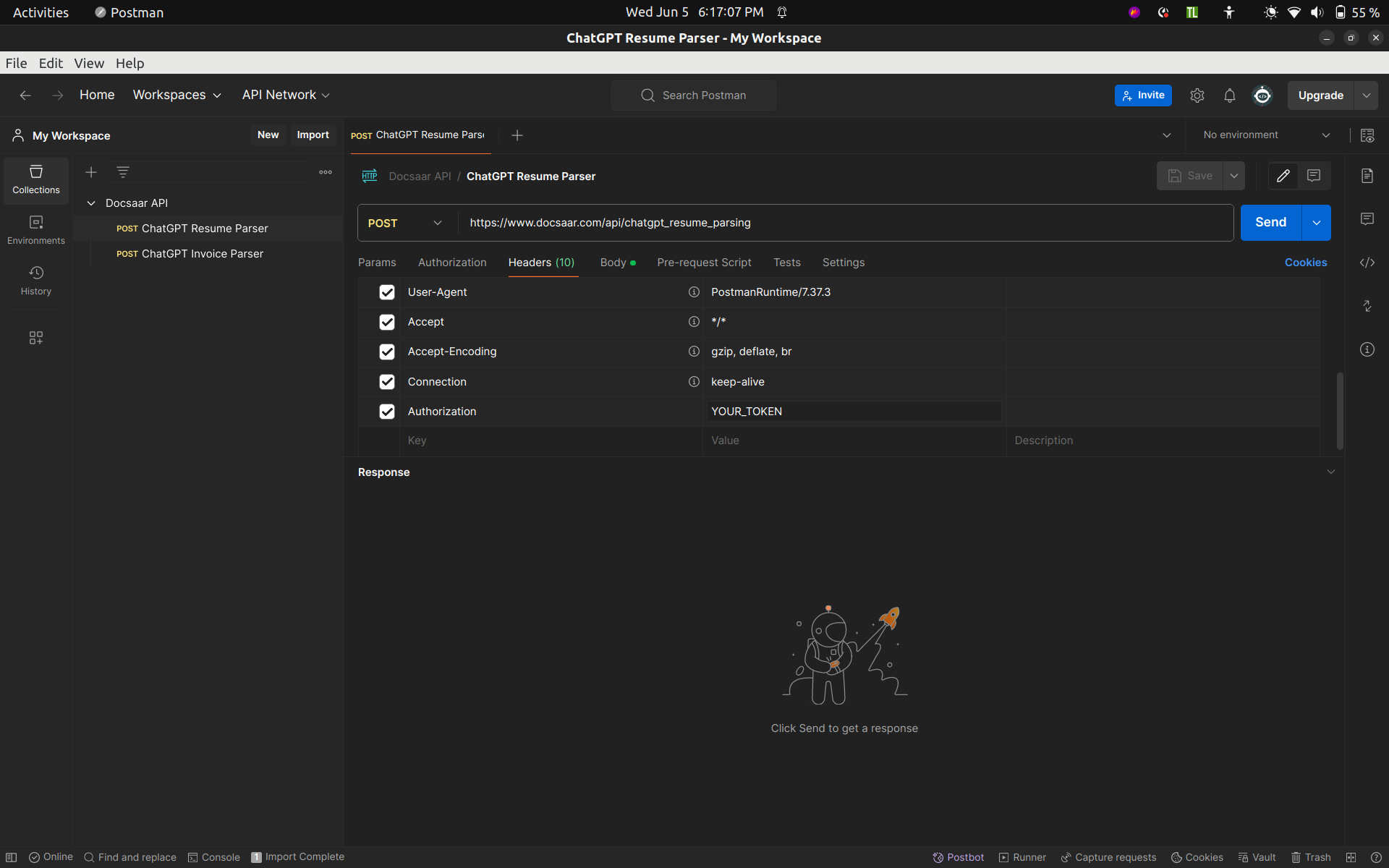Open the Upgrade dropdown arrow
1389x868 pixels.
[x=1366, y=95]
